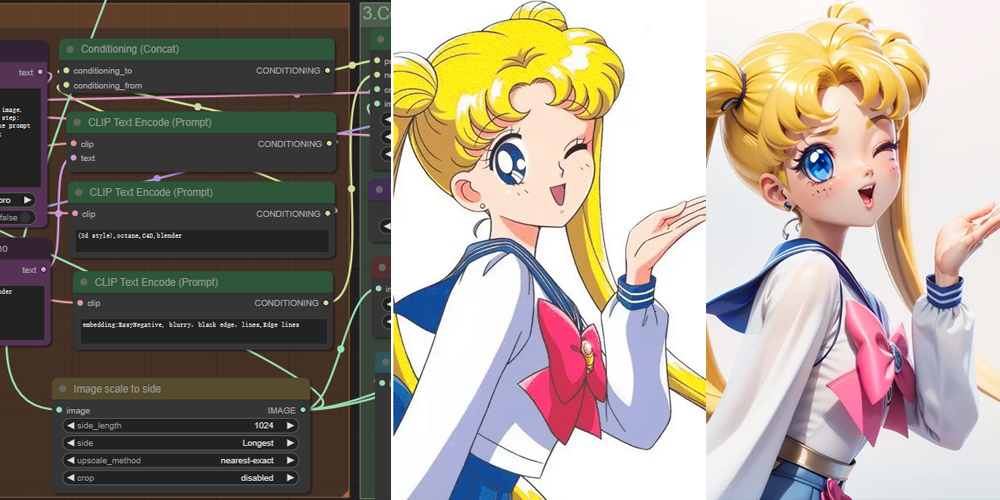Cycle upscale_method backward with left arrow

tap(70, 460)
